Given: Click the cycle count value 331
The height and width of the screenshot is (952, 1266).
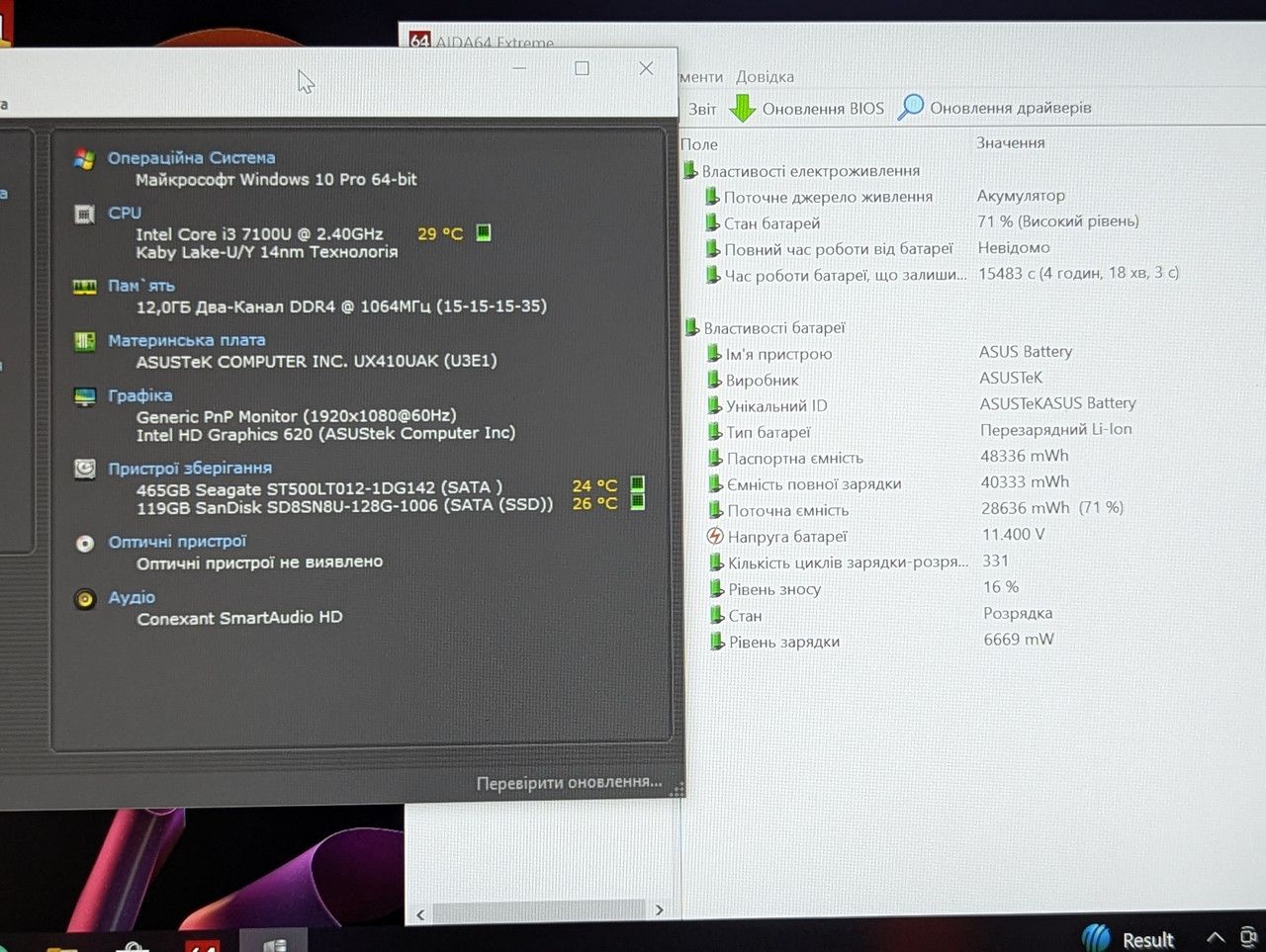Looking at the screenshot, I should click(996, 561).
